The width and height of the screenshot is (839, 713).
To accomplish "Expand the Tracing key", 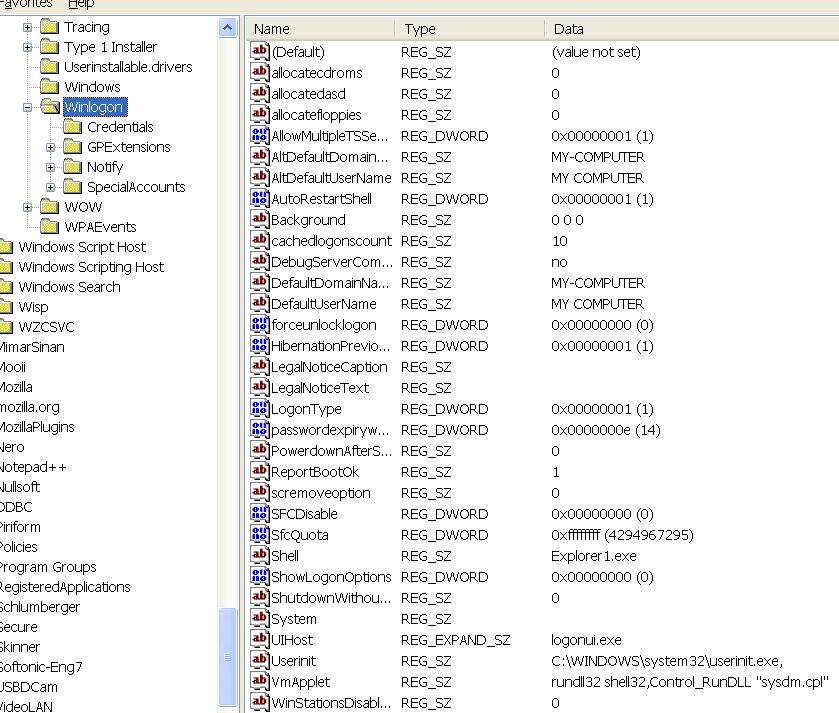I will [28, 27].
